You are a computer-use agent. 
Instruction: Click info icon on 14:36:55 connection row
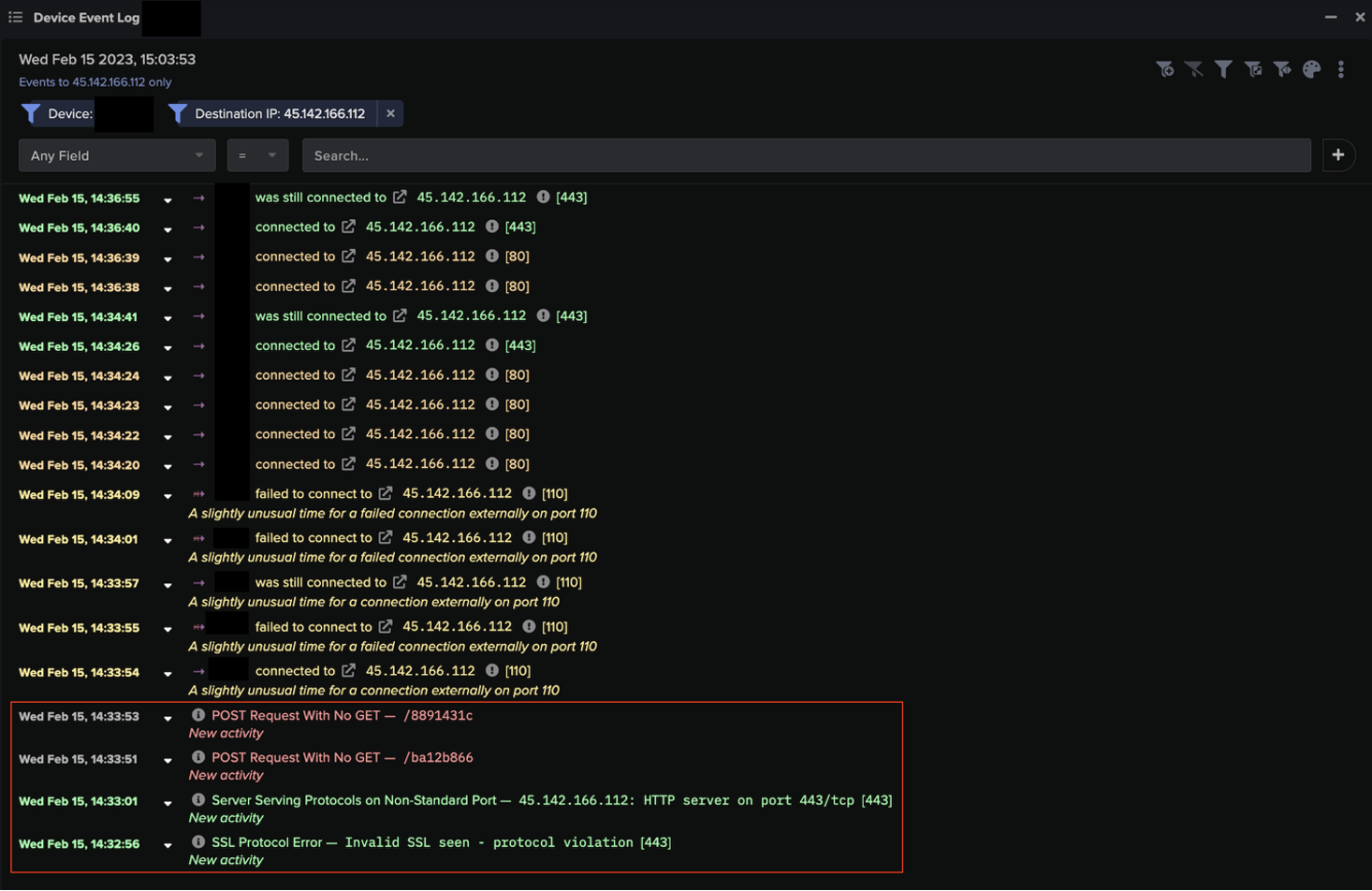tap(543, 197)
